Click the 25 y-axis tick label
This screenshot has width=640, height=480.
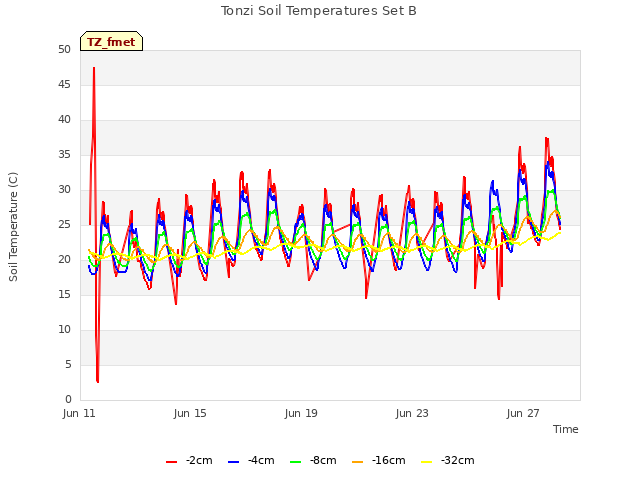coord(64,225)
